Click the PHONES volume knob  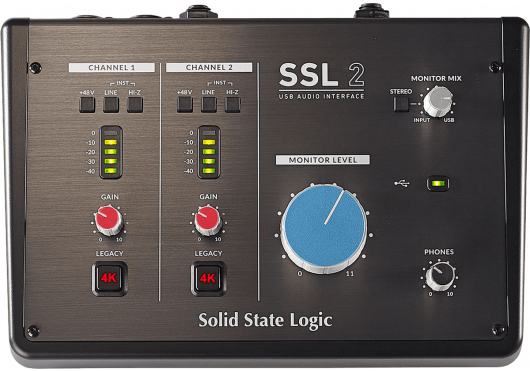pyautogui.click(x=440, y=276)
